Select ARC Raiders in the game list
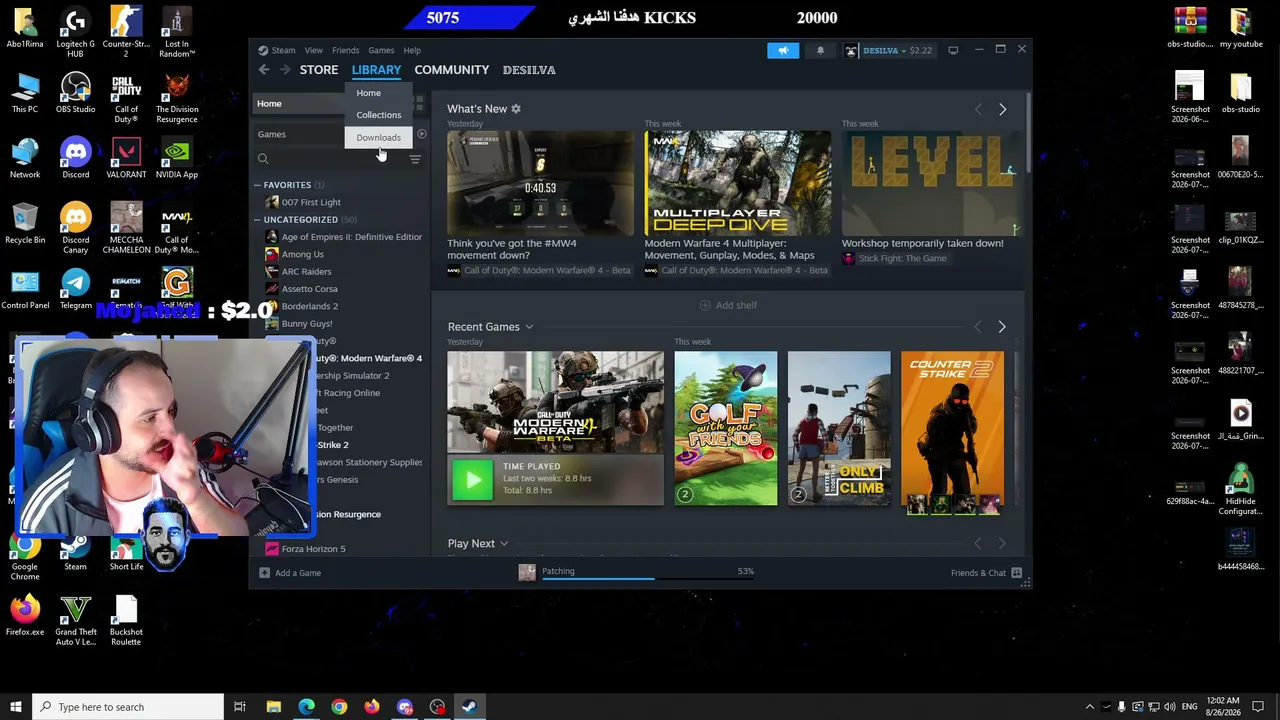Image resolution: width=1280 pixels, height=720 pixels. (306, 271)
